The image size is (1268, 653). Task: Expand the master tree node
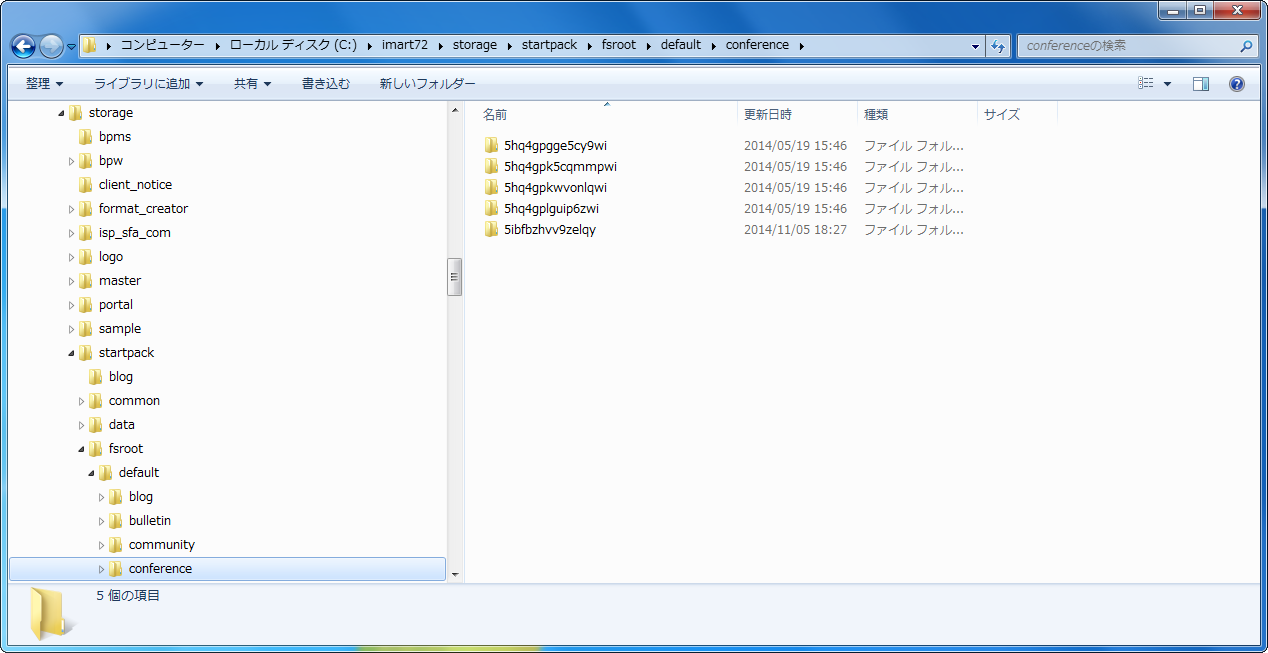pyautogui.click(x=71, y=281)
